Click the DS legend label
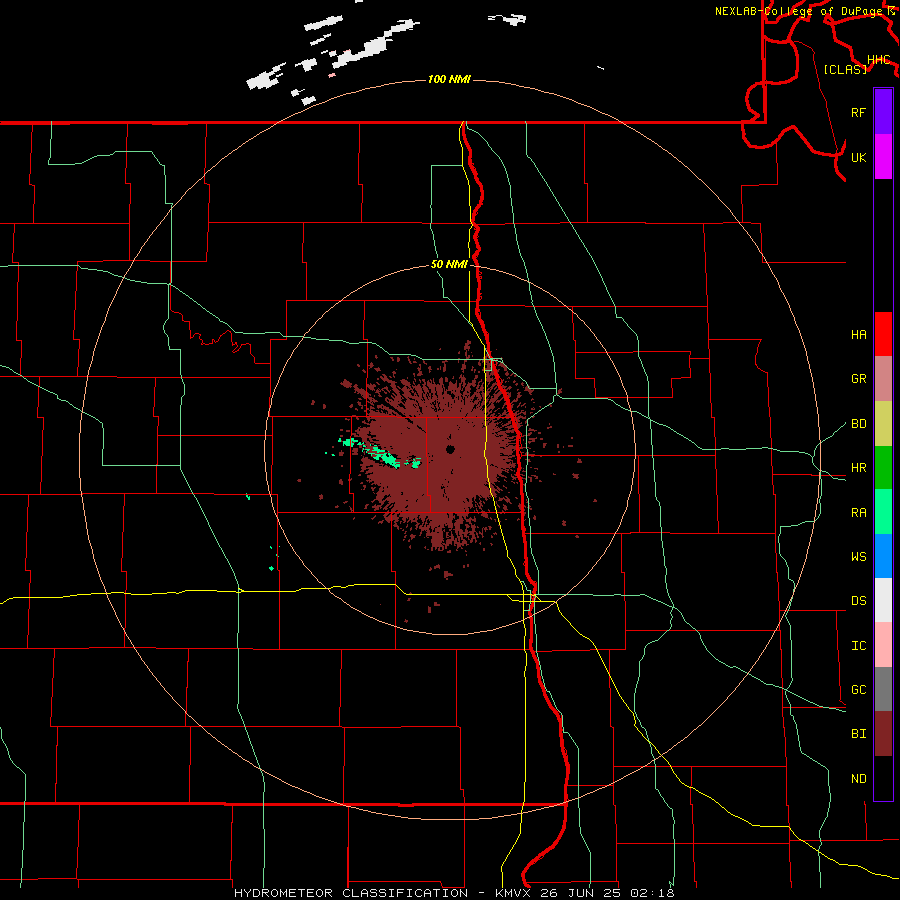The width and height of the screenshot is (900, 900). (858, 600)
